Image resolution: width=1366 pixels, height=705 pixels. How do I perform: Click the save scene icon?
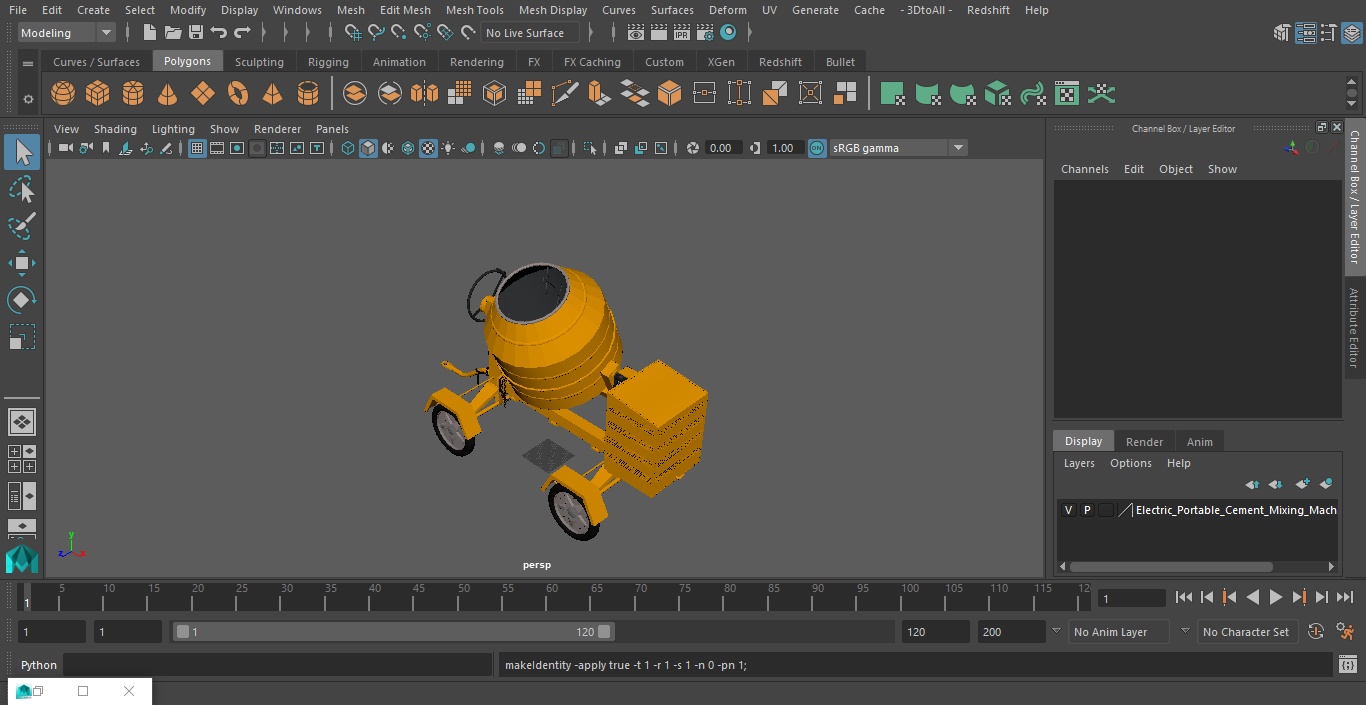point(196,33)
